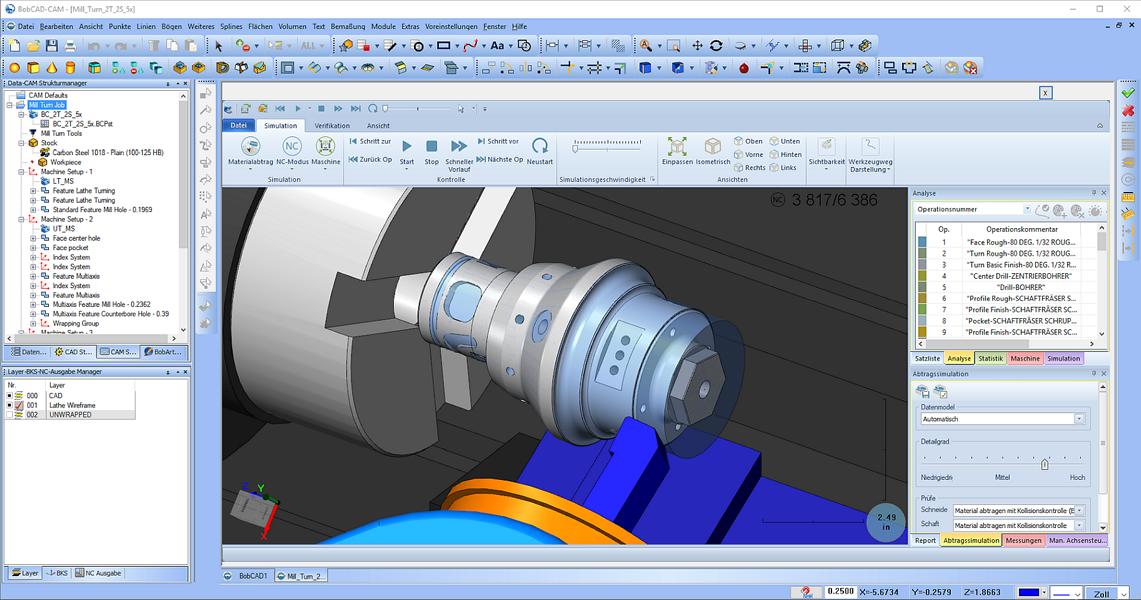This screenshot has height=600, width=1141.
Task: Select Links view option
Action: tap(783, 167)
